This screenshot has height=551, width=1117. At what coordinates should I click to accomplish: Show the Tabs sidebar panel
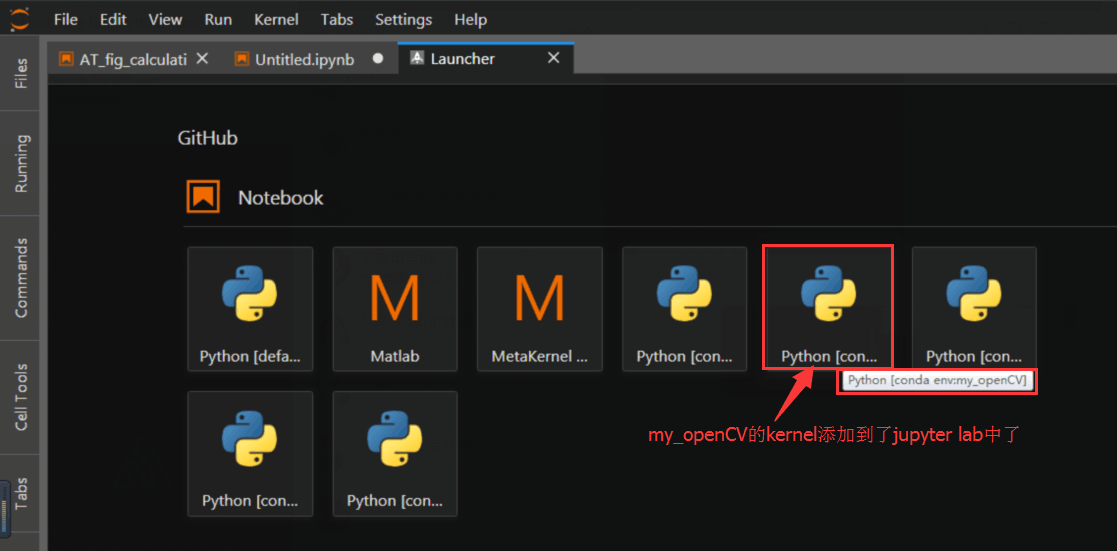coord(22,493)
